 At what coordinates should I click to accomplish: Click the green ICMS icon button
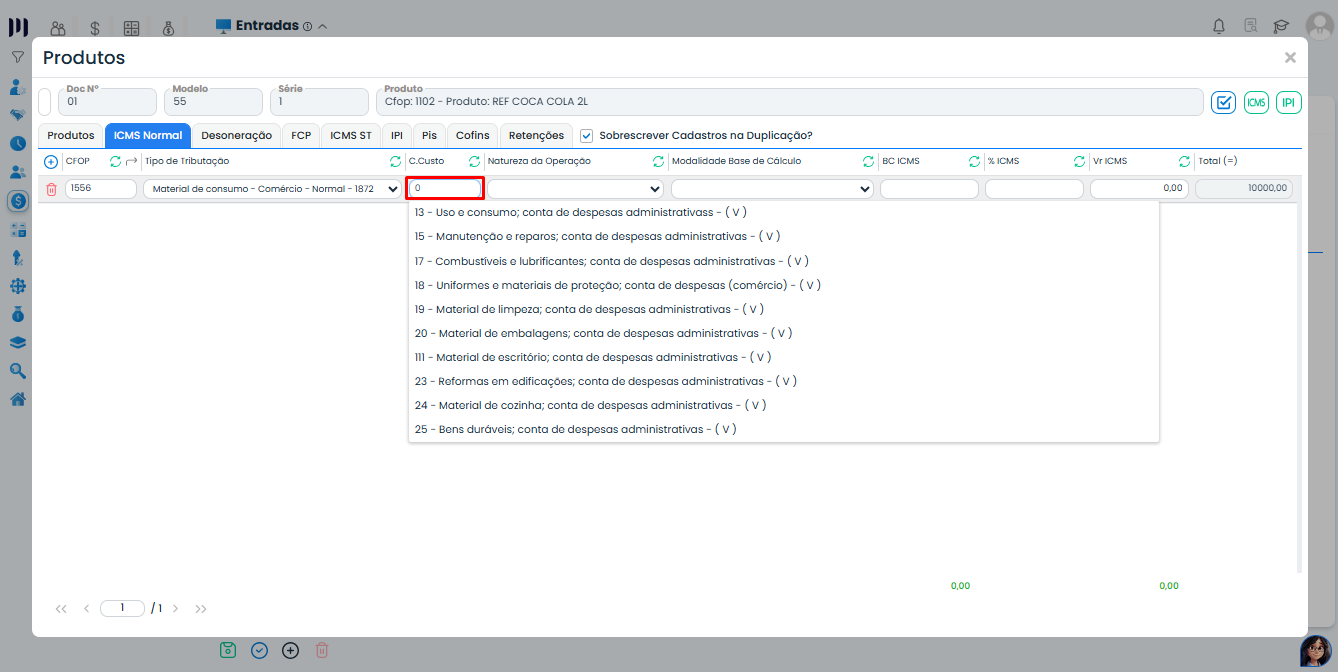coord(1256,102)
